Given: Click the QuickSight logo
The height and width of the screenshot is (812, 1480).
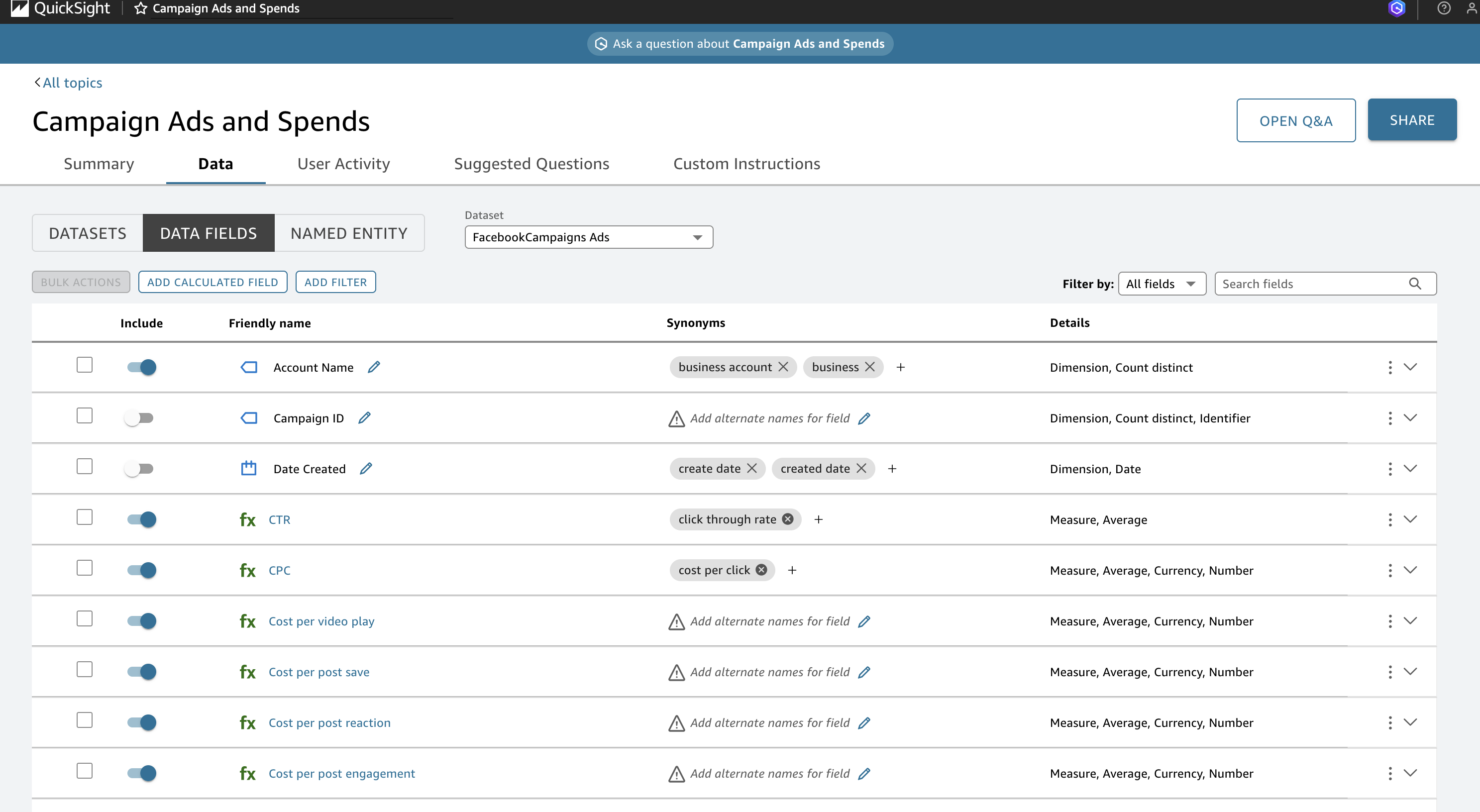Looking at the screenshot, I should (60, 8).
